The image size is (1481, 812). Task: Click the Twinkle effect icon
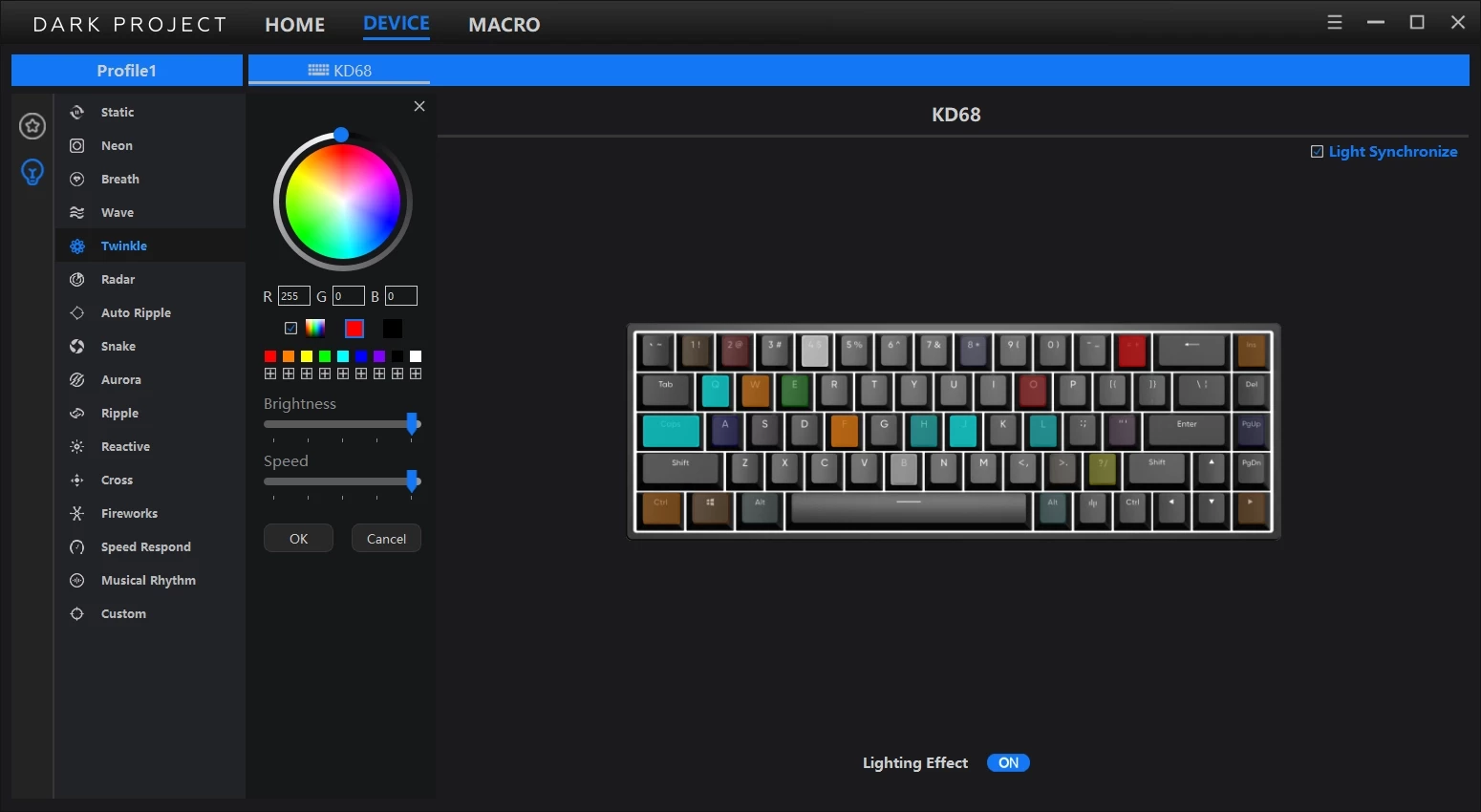pyautogui.click(x=77, y=246)
